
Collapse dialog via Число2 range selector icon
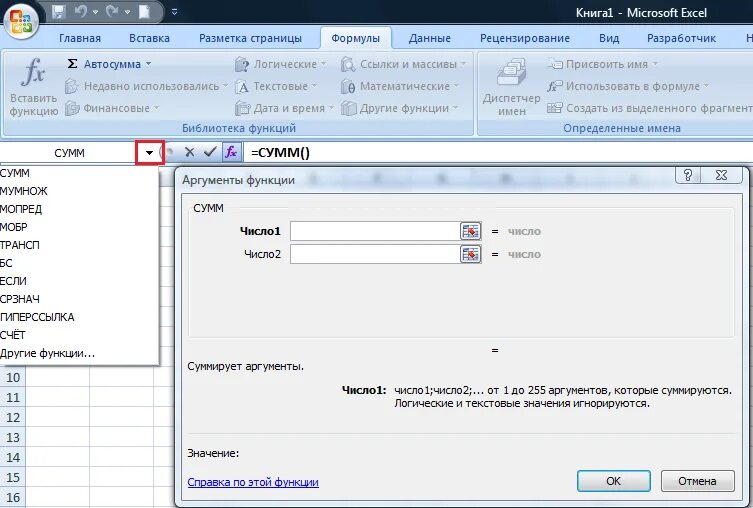(x=471, y=254)
